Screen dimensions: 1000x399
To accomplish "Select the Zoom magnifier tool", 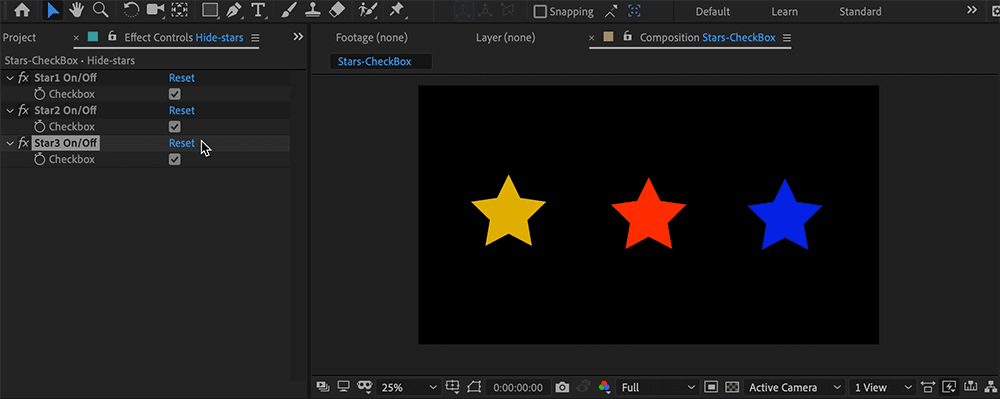I will tap(100, 10).
